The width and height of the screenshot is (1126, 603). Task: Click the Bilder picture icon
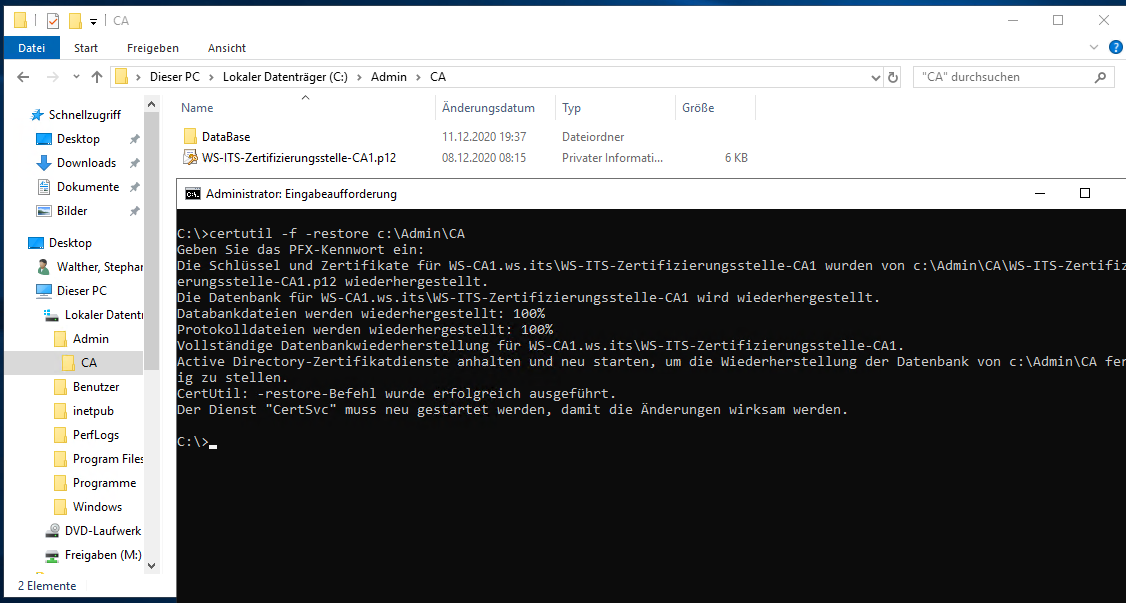coord(44,211)
